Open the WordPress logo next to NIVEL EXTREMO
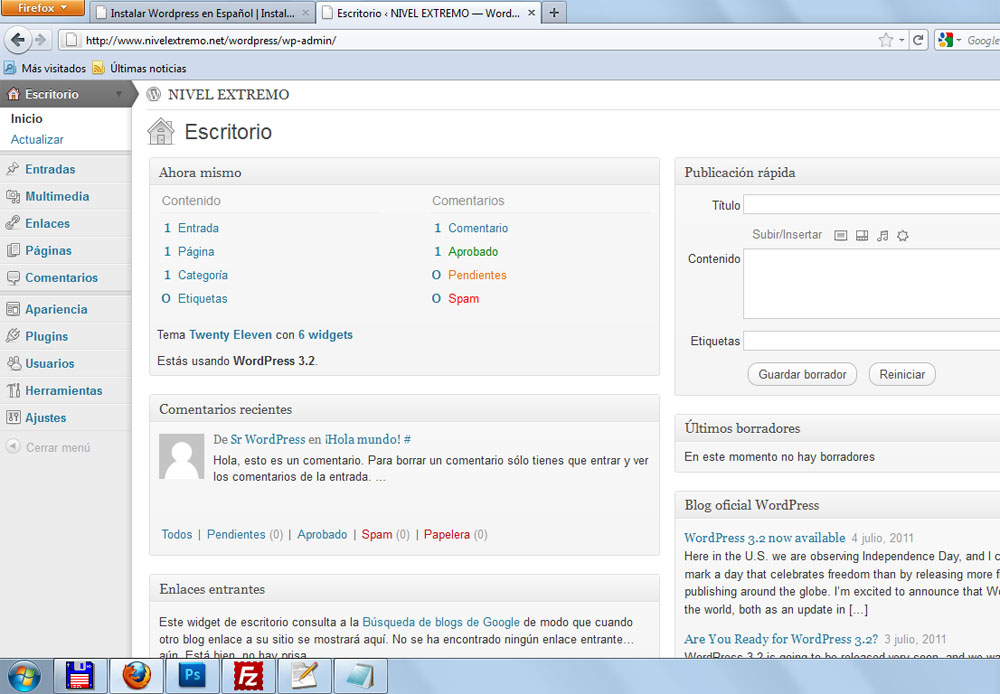The width and height of the screenshot is (1000, 694). click(x=153, y=94)
